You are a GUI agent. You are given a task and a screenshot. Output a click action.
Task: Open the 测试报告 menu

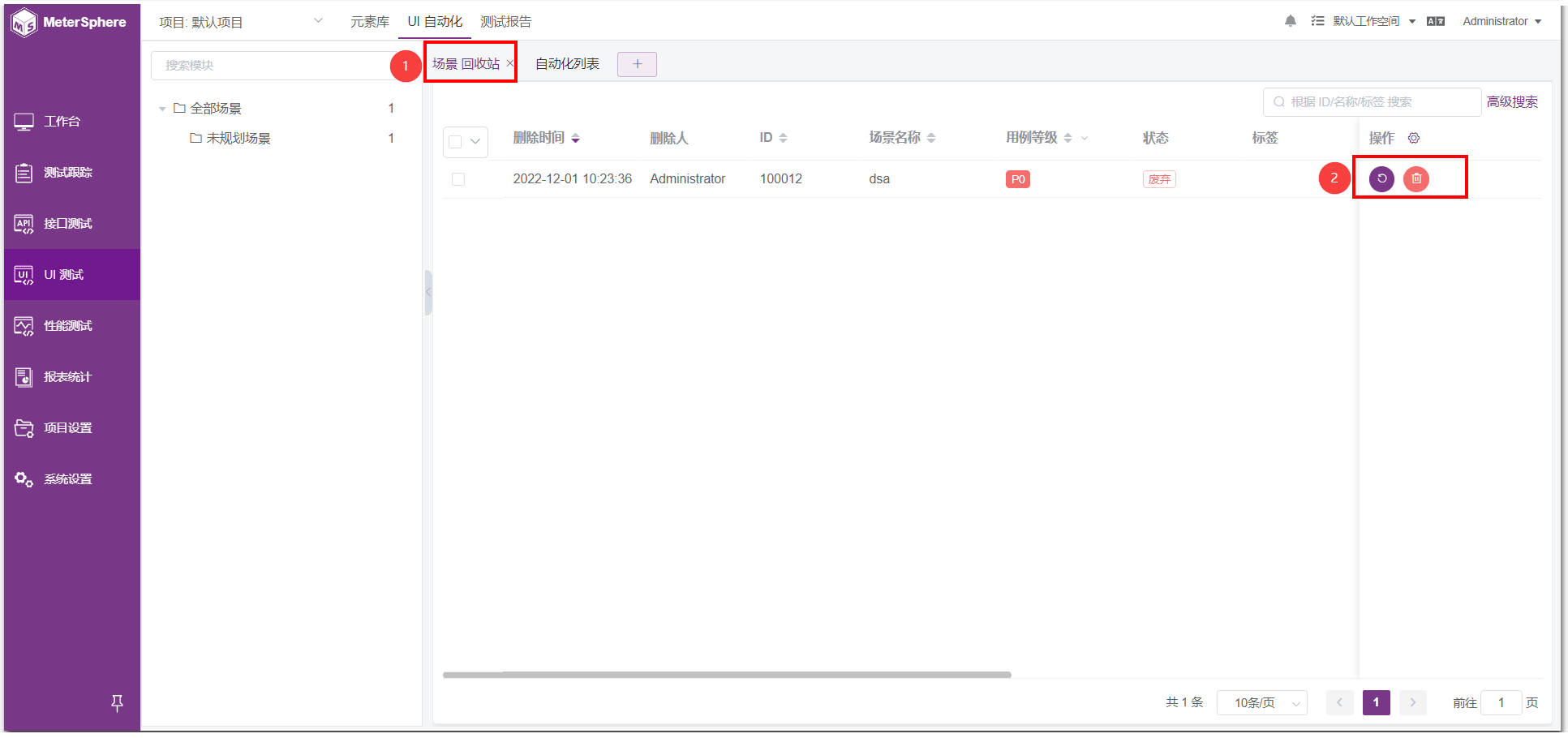coord(505,22)
